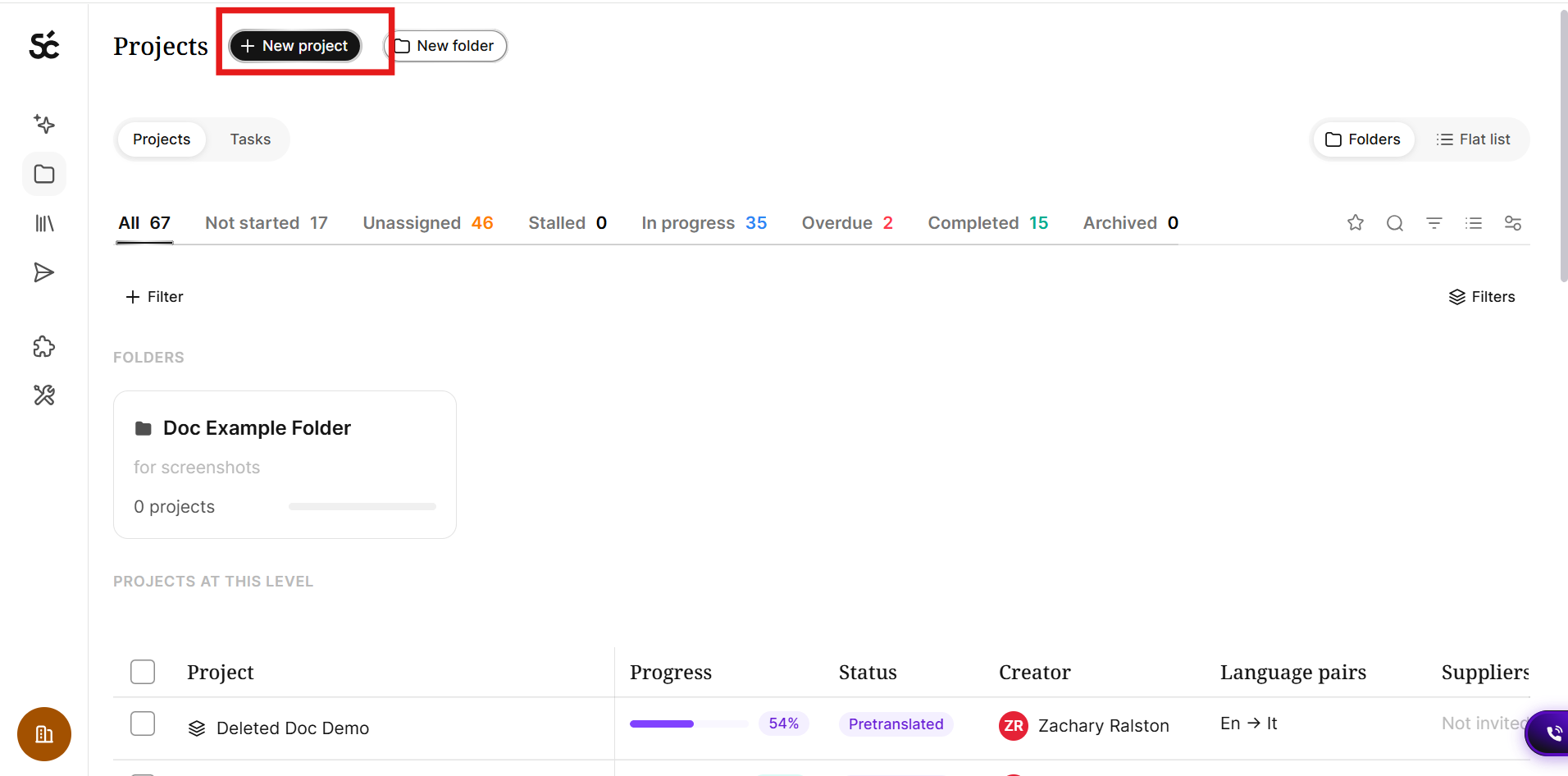The height and width of the screenshot is (776, 1568).
Task: Click the list density icon
Action: click(1474, 223)
